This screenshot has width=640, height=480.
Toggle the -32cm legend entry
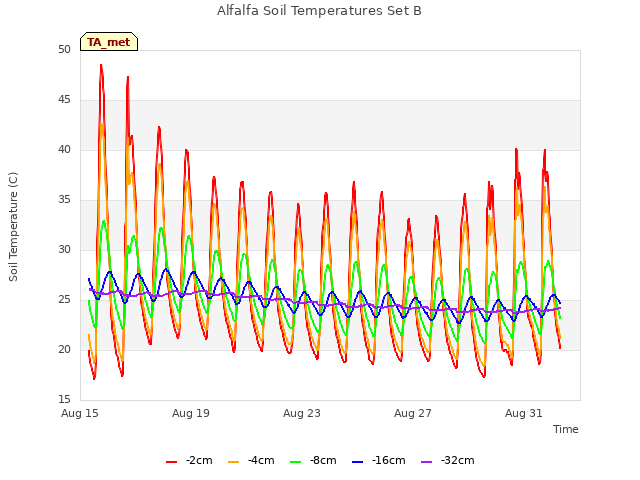(x=448, y=460)
